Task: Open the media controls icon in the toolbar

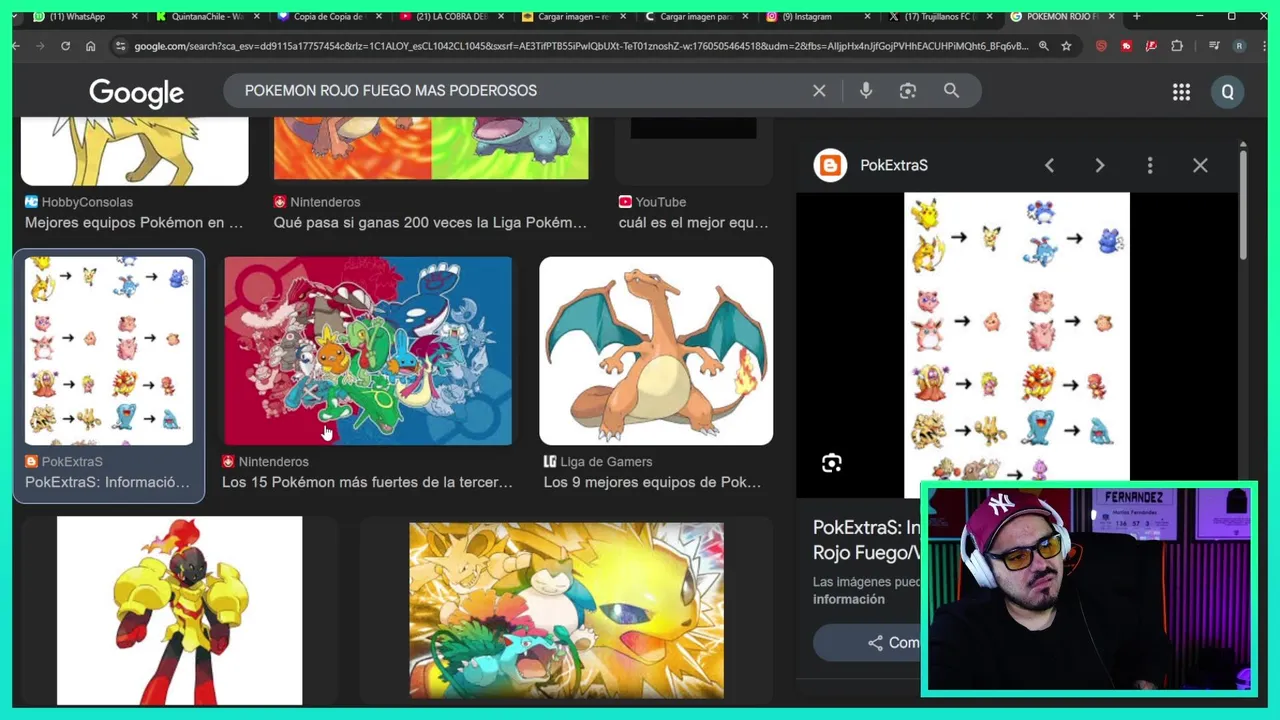Action: [1214, 46]
